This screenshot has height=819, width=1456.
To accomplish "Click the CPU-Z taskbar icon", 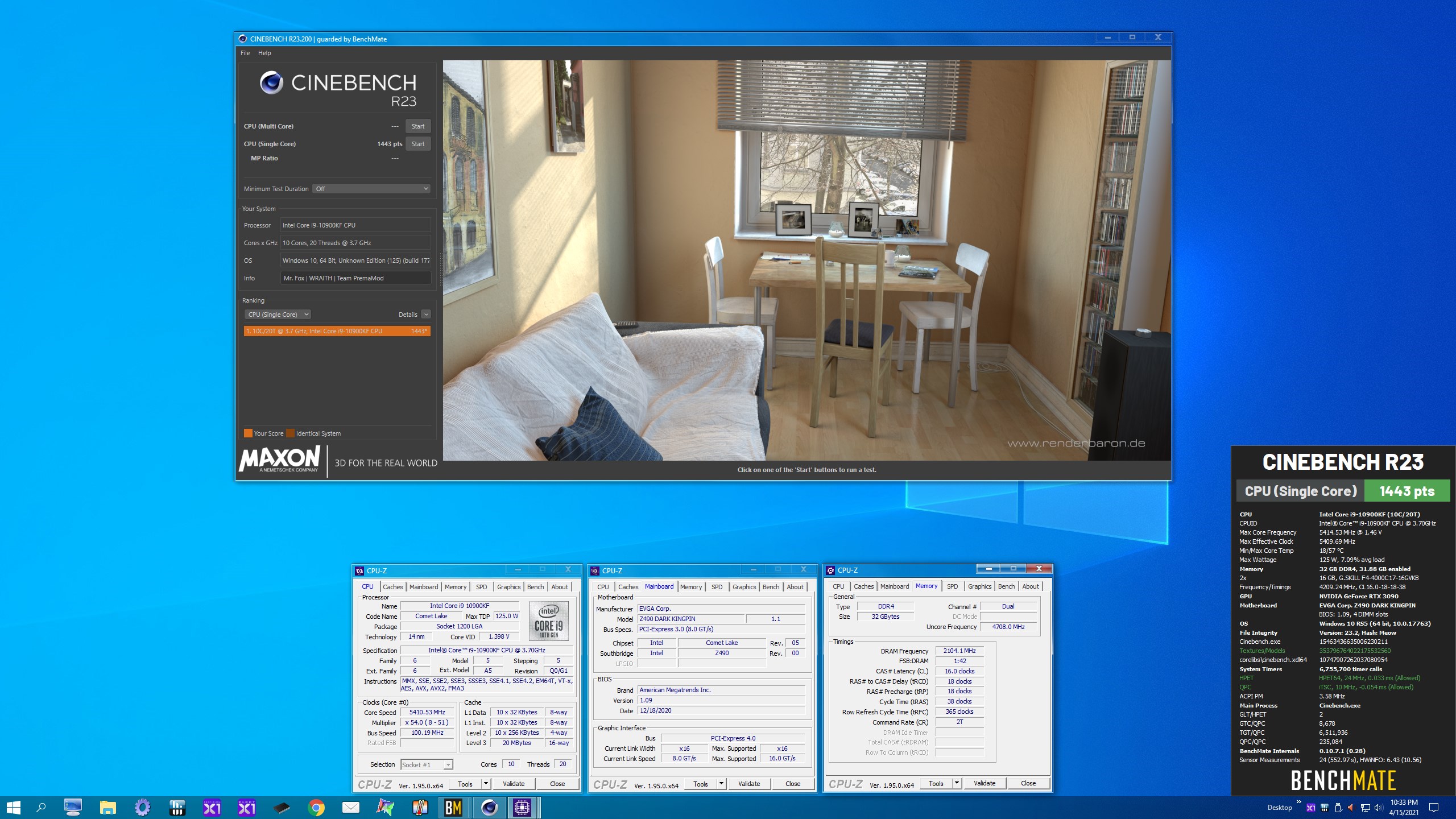I will [x=522, y=807].
